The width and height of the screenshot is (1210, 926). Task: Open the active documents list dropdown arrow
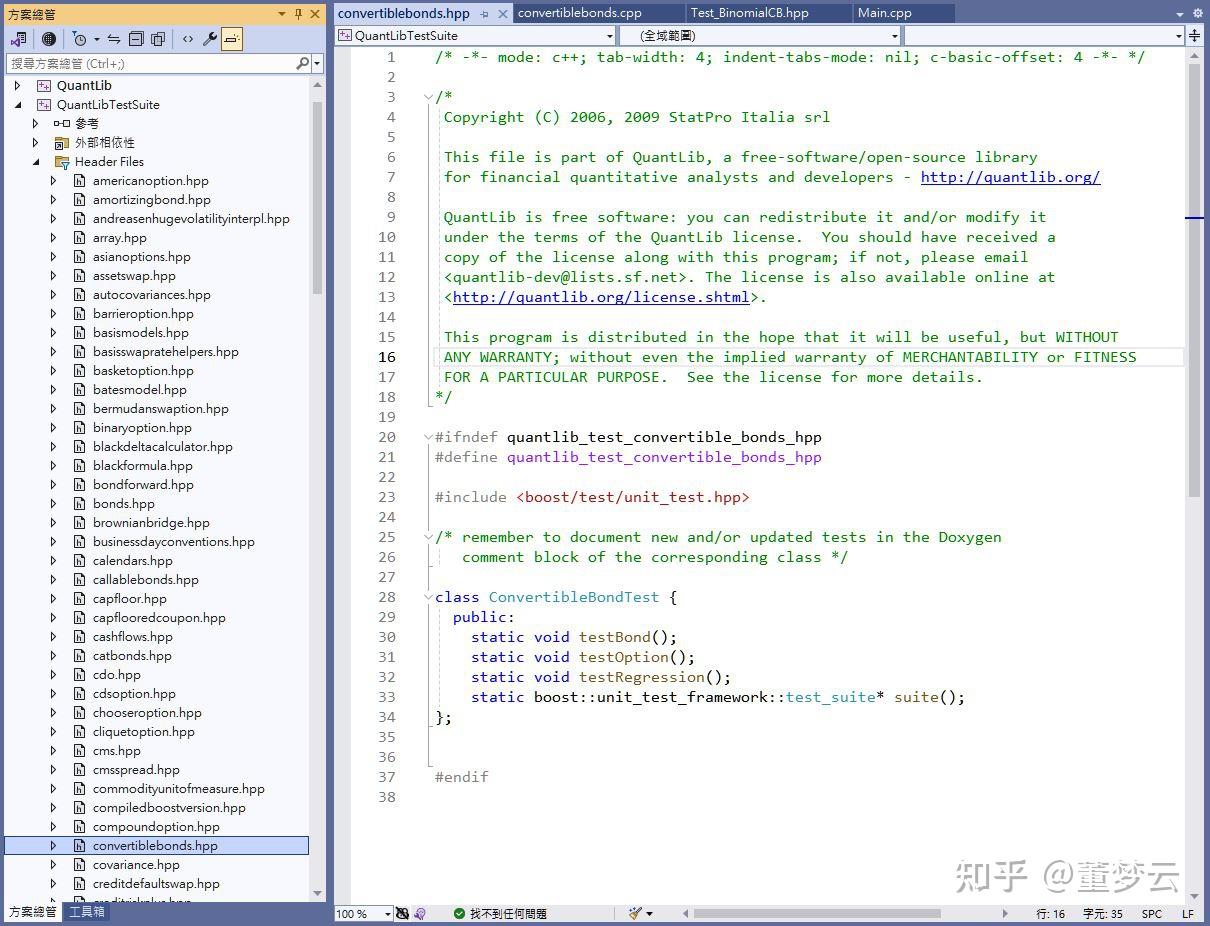coord(1180,14)
